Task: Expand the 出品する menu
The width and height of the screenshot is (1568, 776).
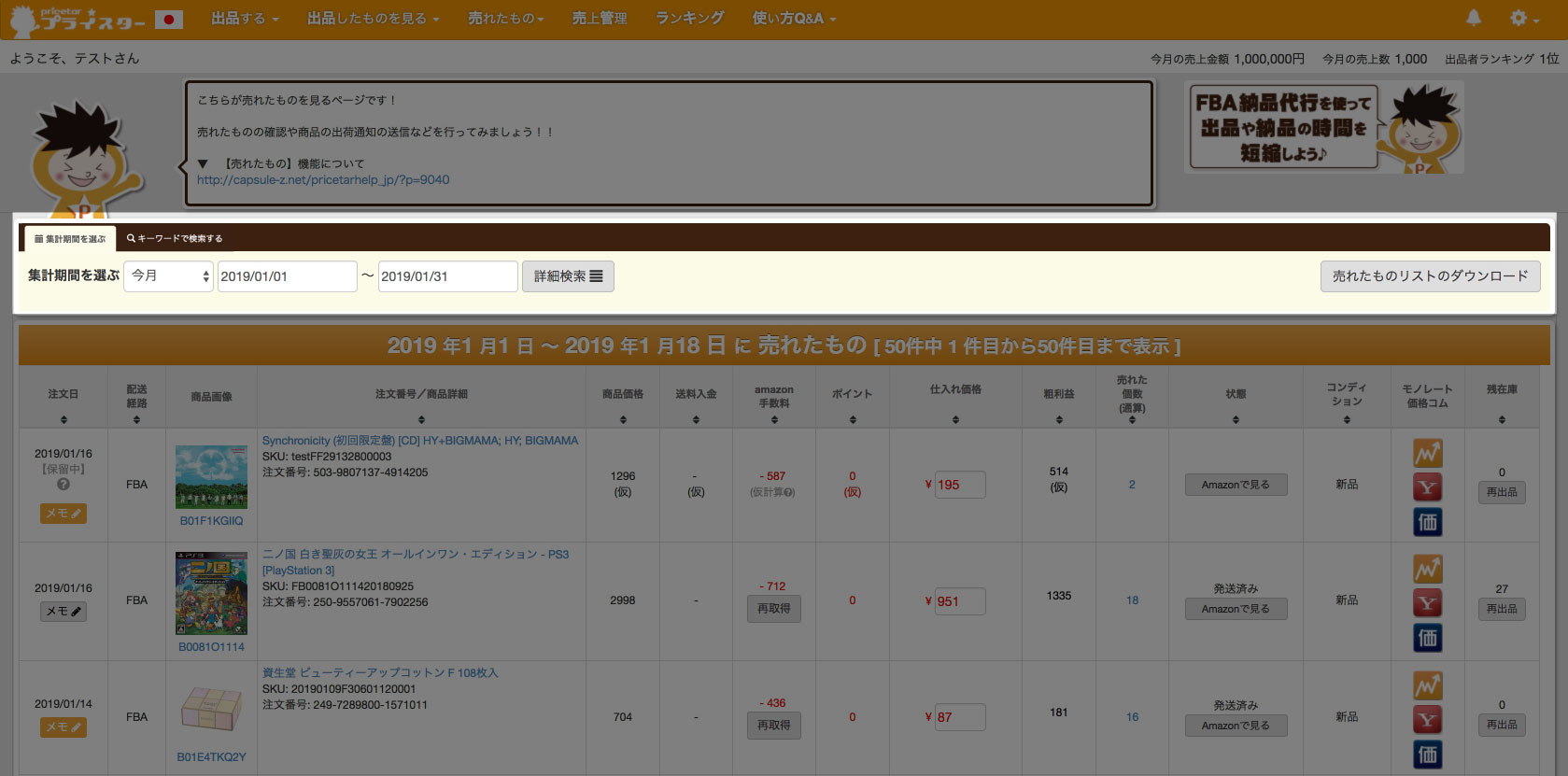Action: point(245,19)
